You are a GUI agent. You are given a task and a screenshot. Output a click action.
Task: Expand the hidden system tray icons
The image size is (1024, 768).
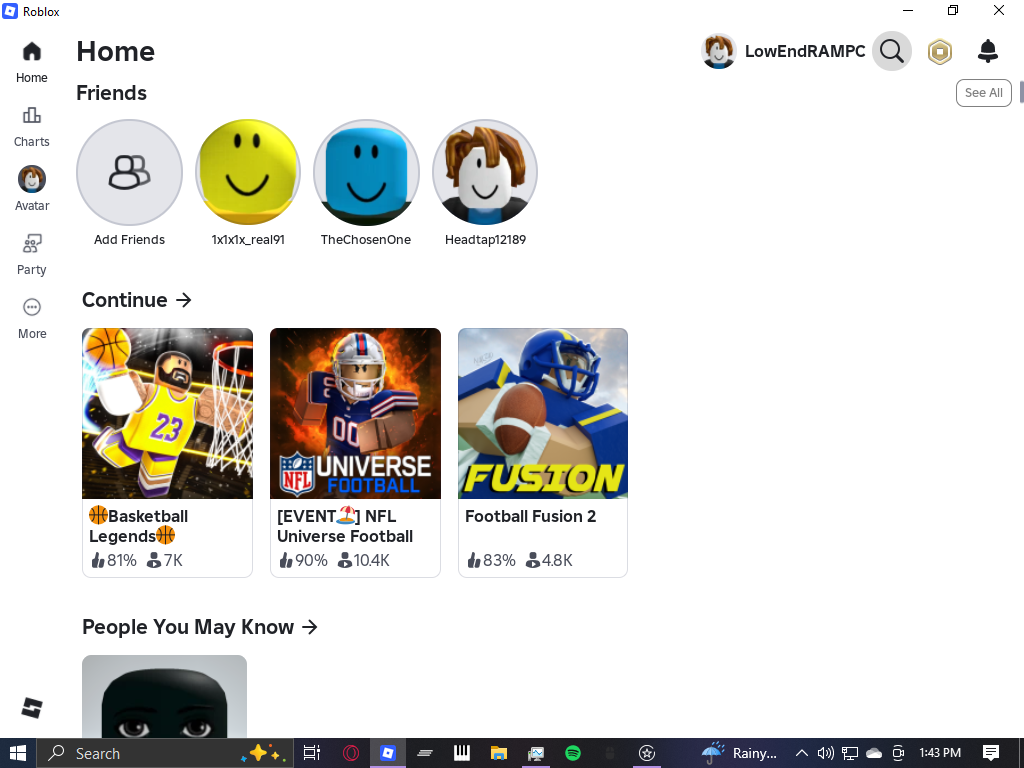pyautogui.click(x=801, y=753)
